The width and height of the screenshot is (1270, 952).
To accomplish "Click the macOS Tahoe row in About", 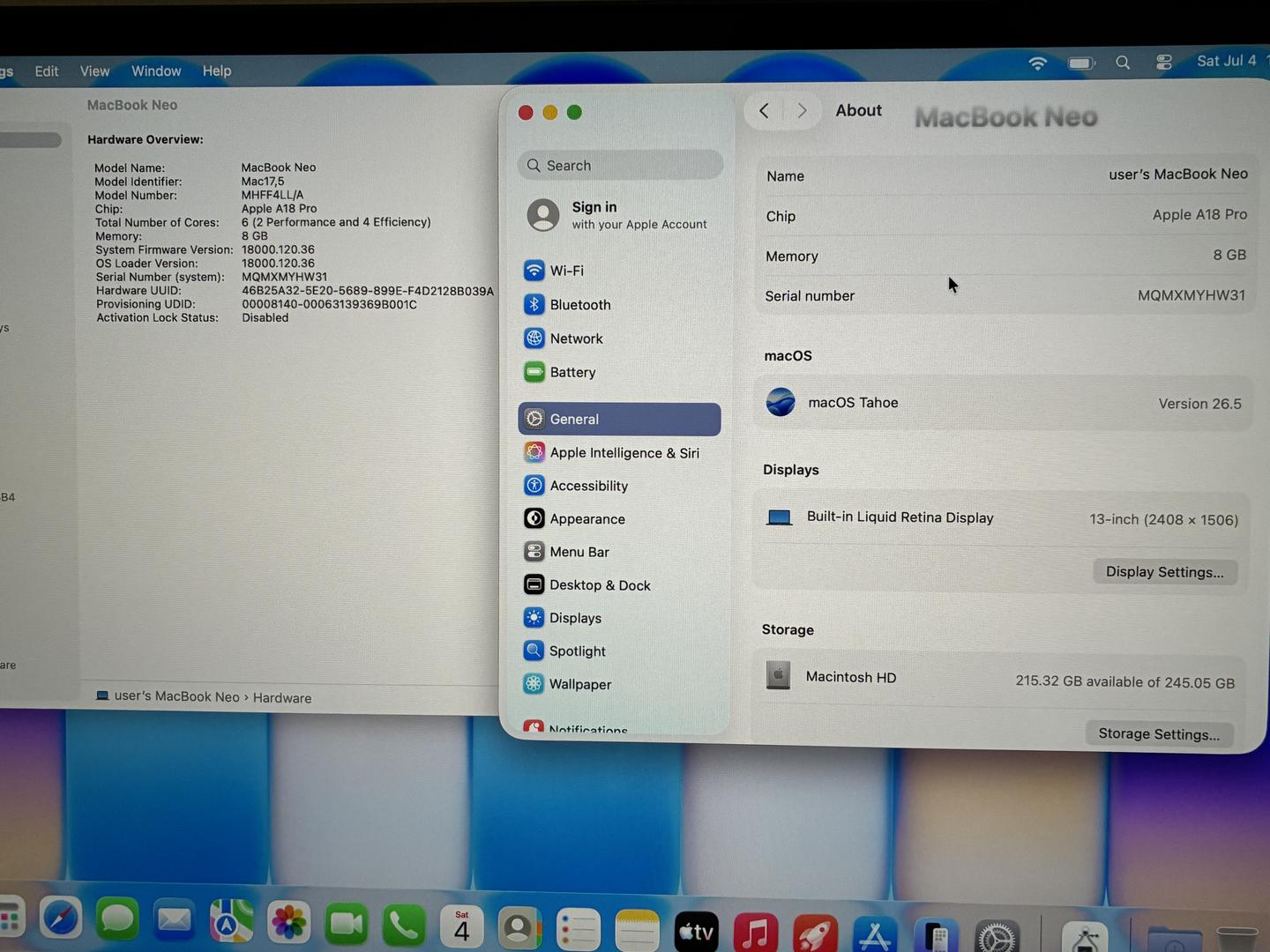I will coord(1003,403).
